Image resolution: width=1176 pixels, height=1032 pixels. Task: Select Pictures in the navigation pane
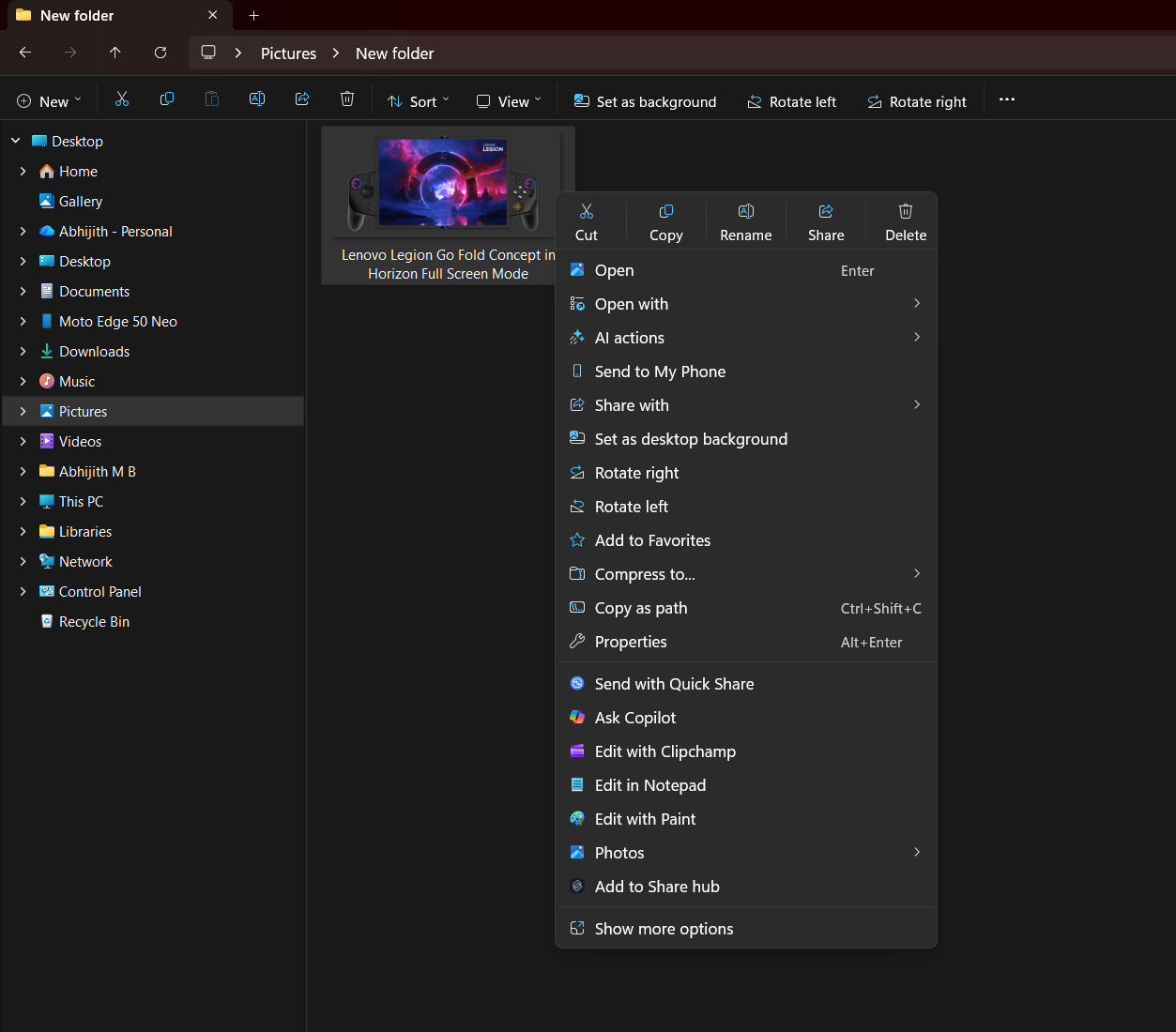[x=84, y=411]
